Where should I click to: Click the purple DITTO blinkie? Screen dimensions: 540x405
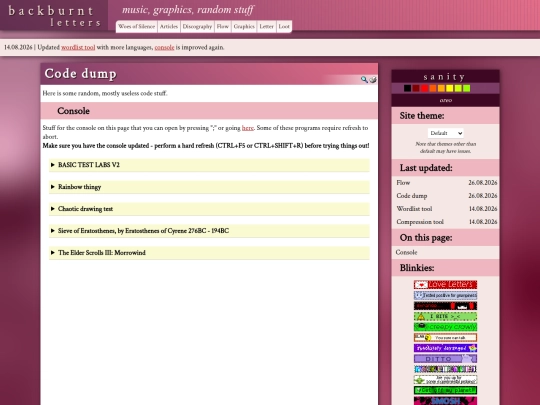pyautogui.click(x=445, y=359)
